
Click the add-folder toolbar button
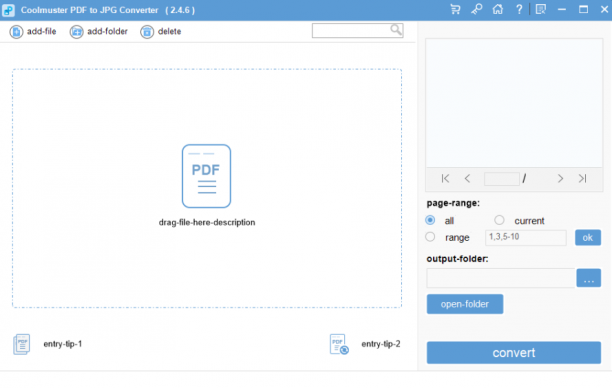(x=99, y=32)
